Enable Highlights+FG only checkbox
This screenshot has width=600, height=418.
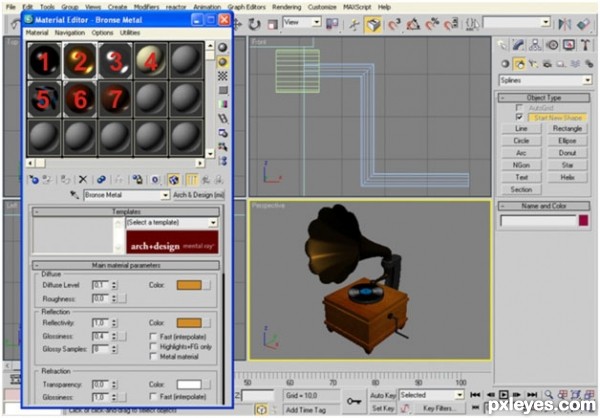coord(153,346)
